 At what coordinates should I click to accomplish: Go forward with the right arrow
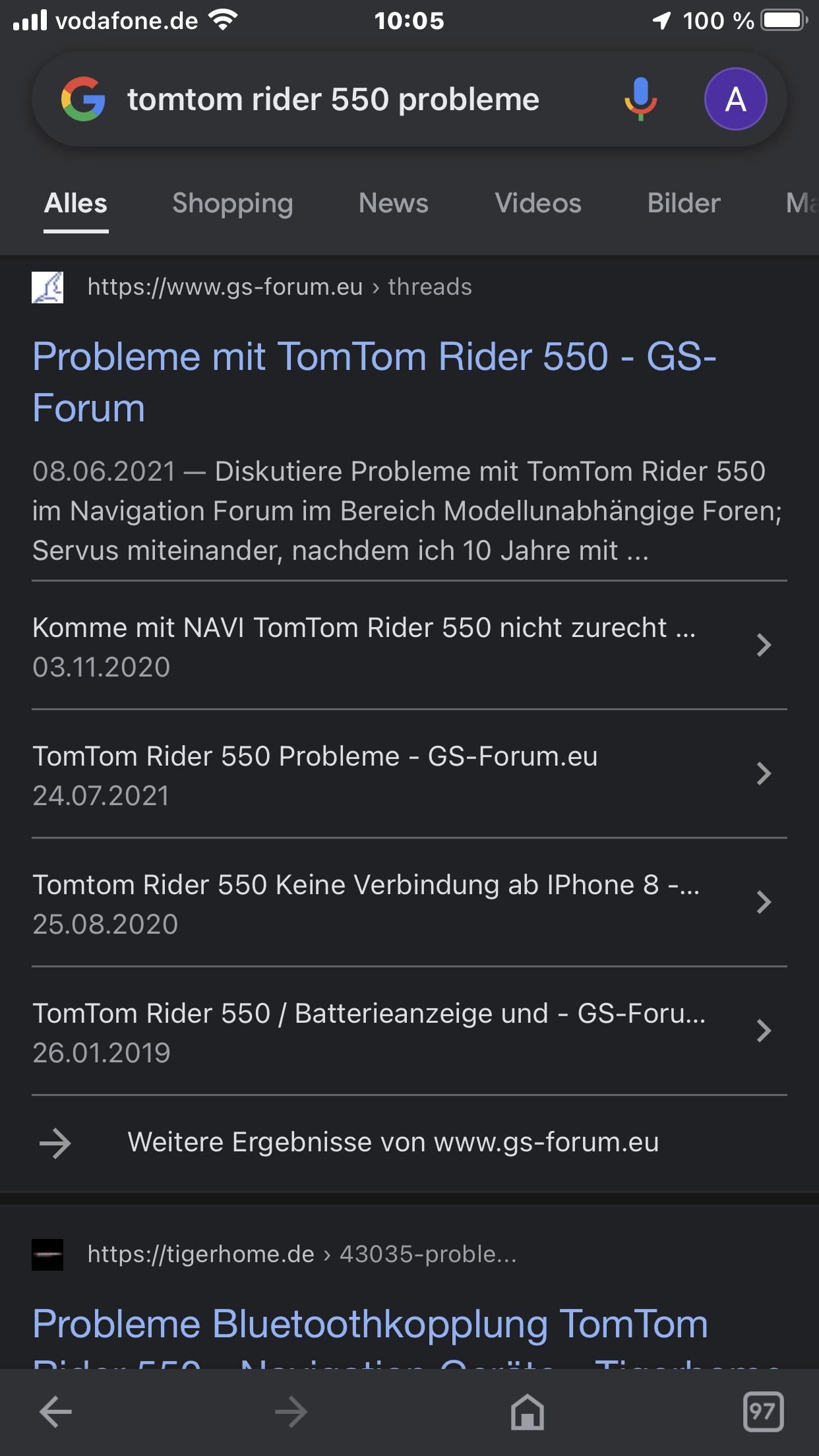coord(291,1412)
